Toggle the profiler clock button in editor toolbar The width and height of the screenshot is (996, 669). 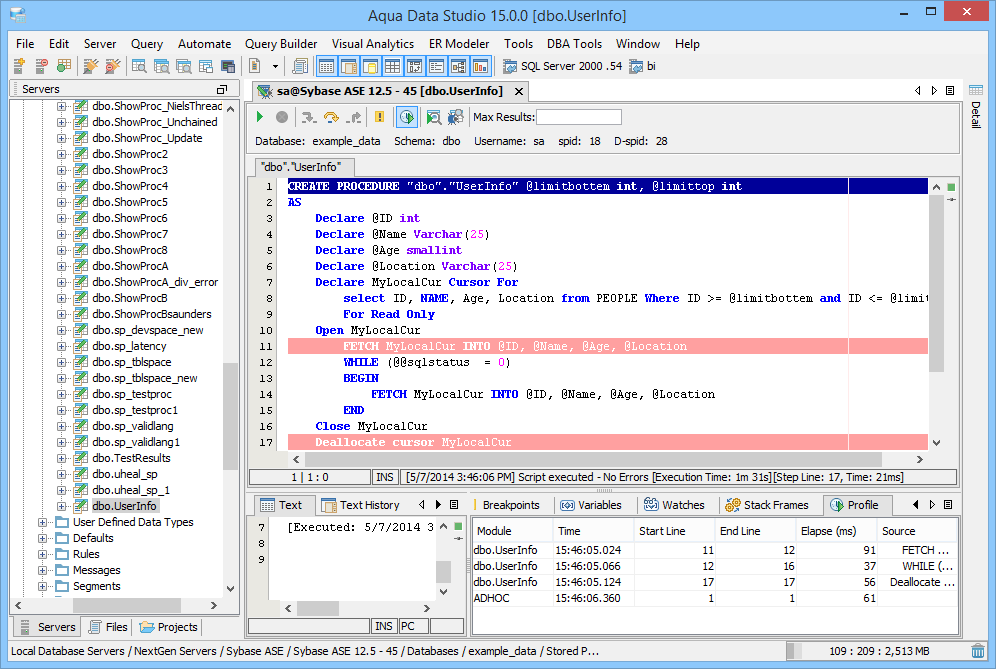coord(407,117)
